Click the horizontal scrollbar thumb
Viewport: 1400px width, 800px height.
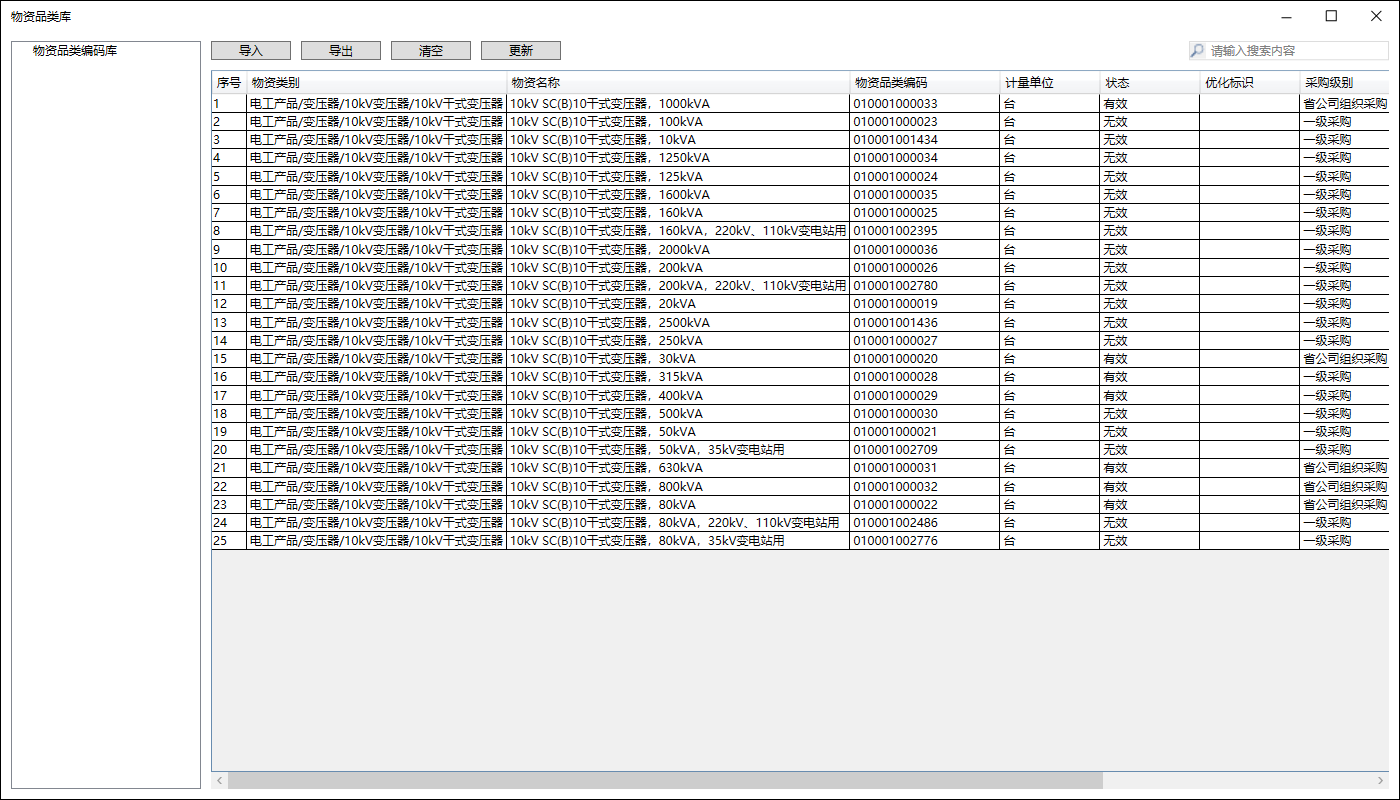(665, 780)
